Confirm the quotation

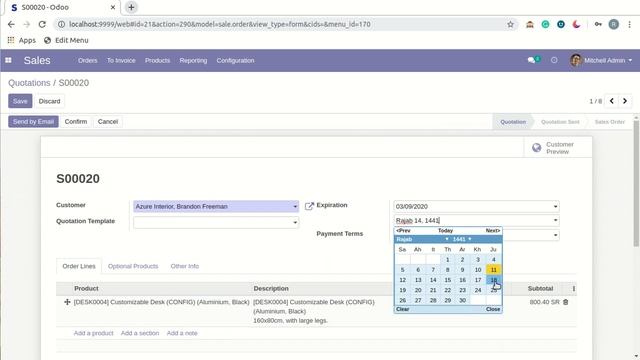(x=76, y=122)
